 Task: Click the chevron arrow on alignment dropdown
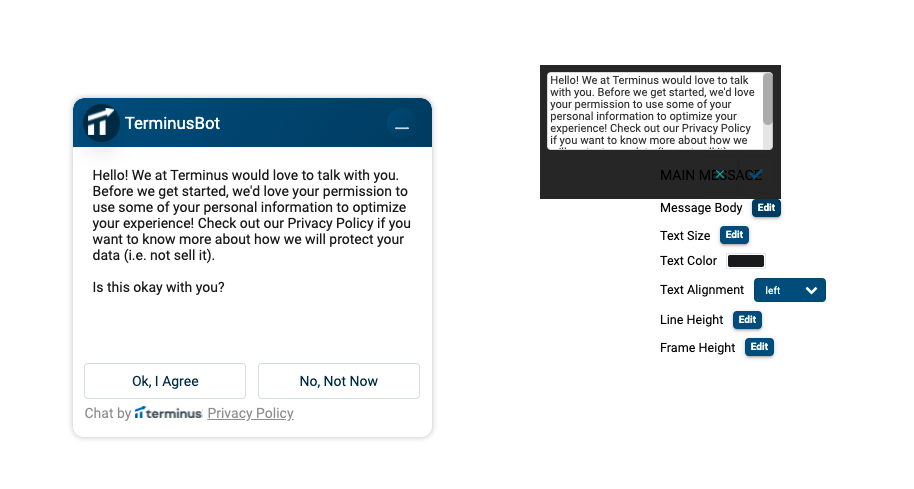[811, 290]
